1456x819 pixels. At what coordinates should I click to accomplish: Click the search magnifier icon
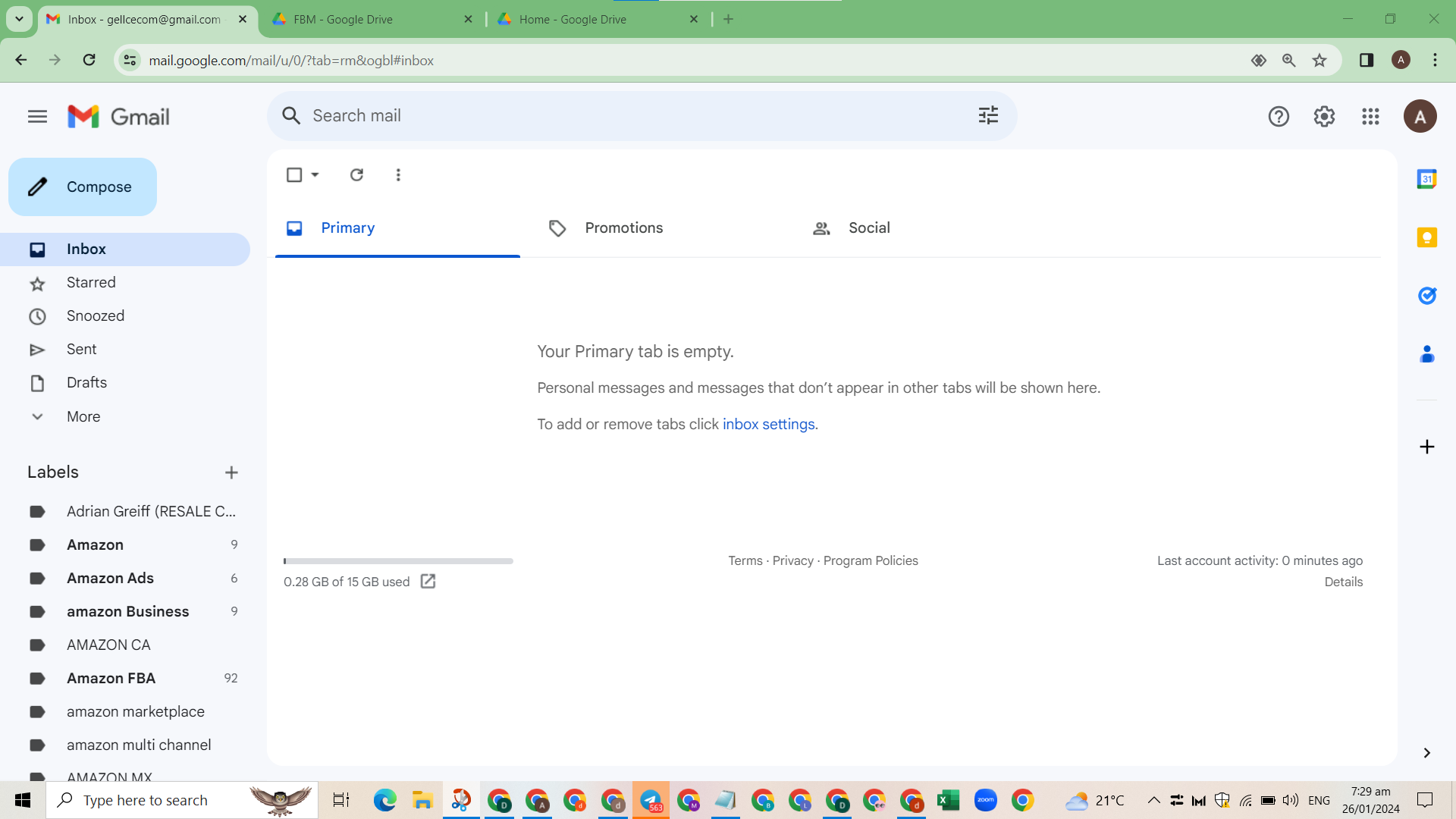291,115
